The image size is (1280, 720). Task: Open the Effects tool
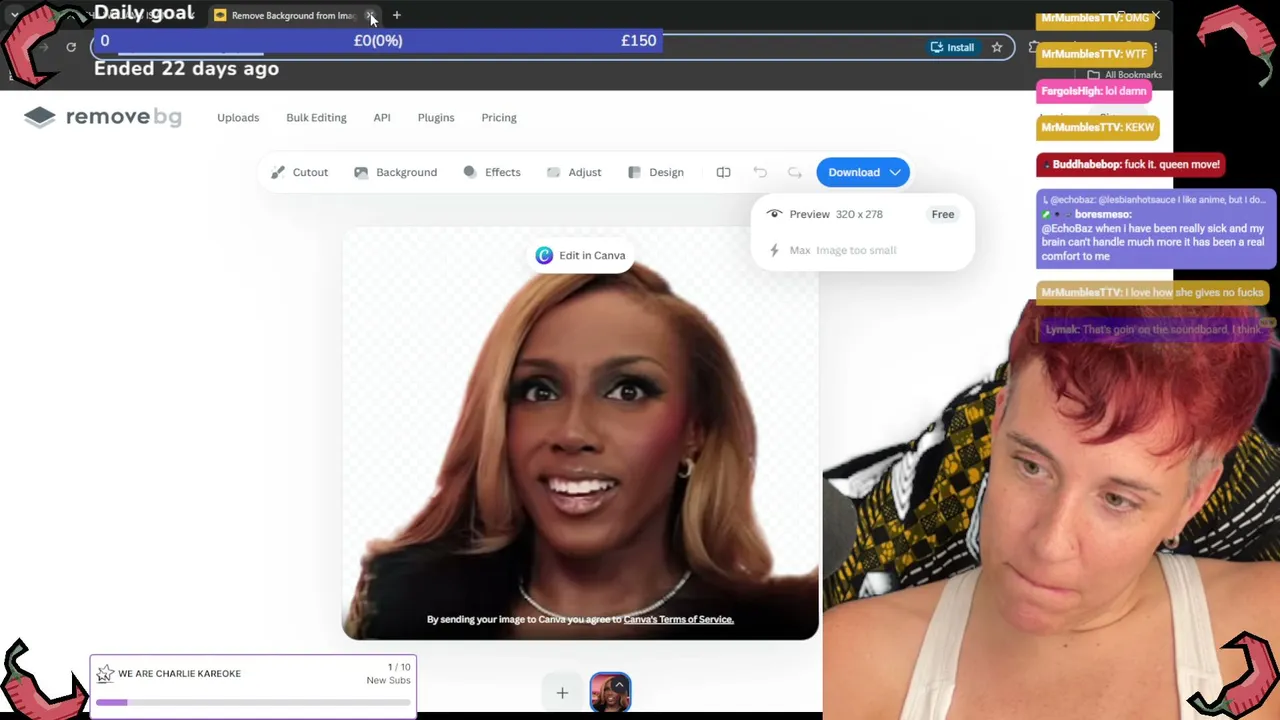pos(492,172)
